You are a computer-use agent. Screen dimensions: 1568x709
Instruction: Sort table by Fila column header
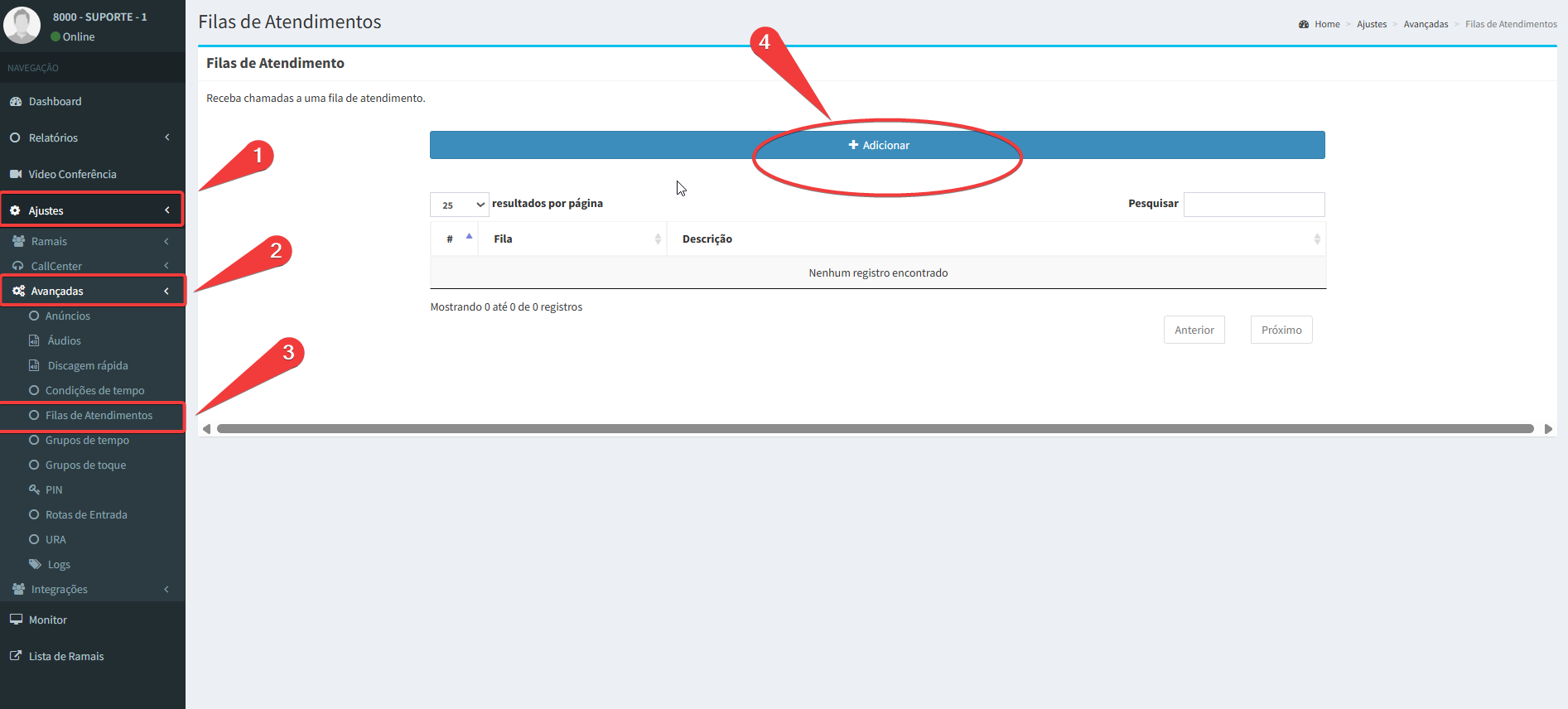pos(572,239)
